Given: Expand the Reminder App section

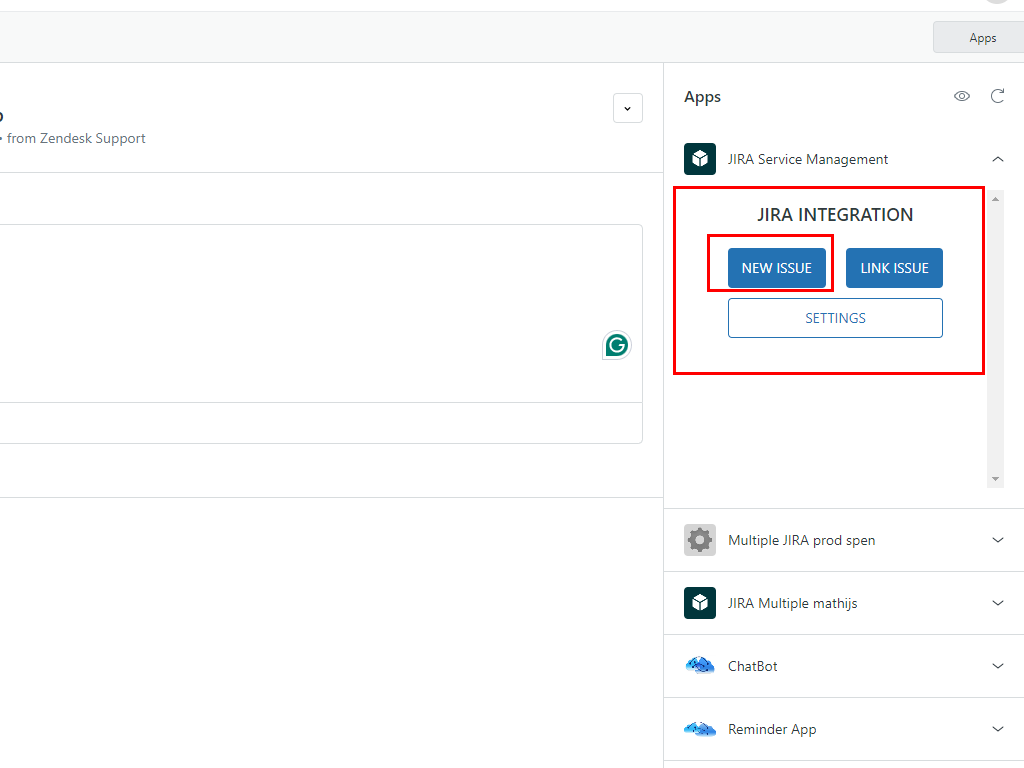Looking at the screenshot, I should point(997,729).
